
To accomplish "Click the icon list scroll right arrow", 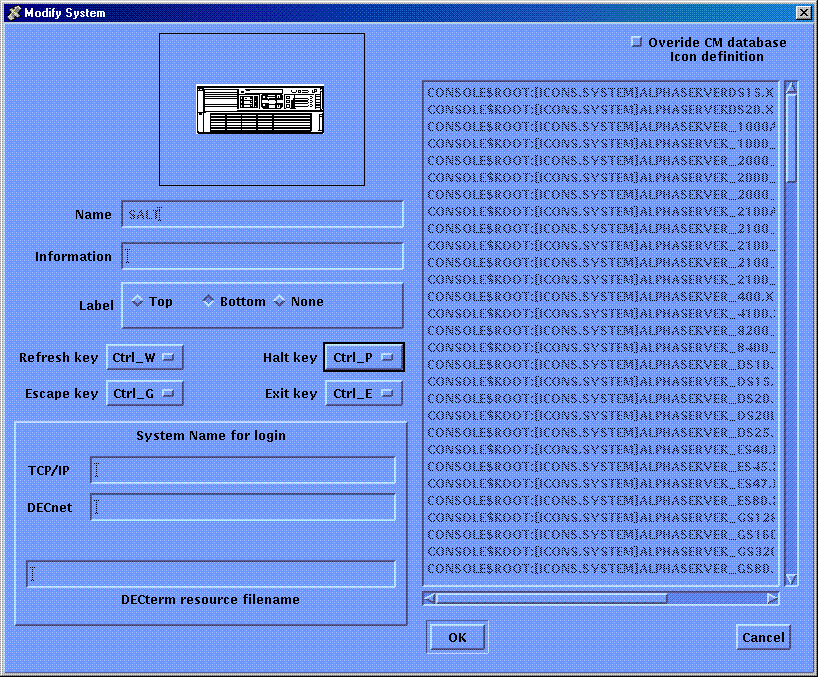I will [x=773, y=598].
